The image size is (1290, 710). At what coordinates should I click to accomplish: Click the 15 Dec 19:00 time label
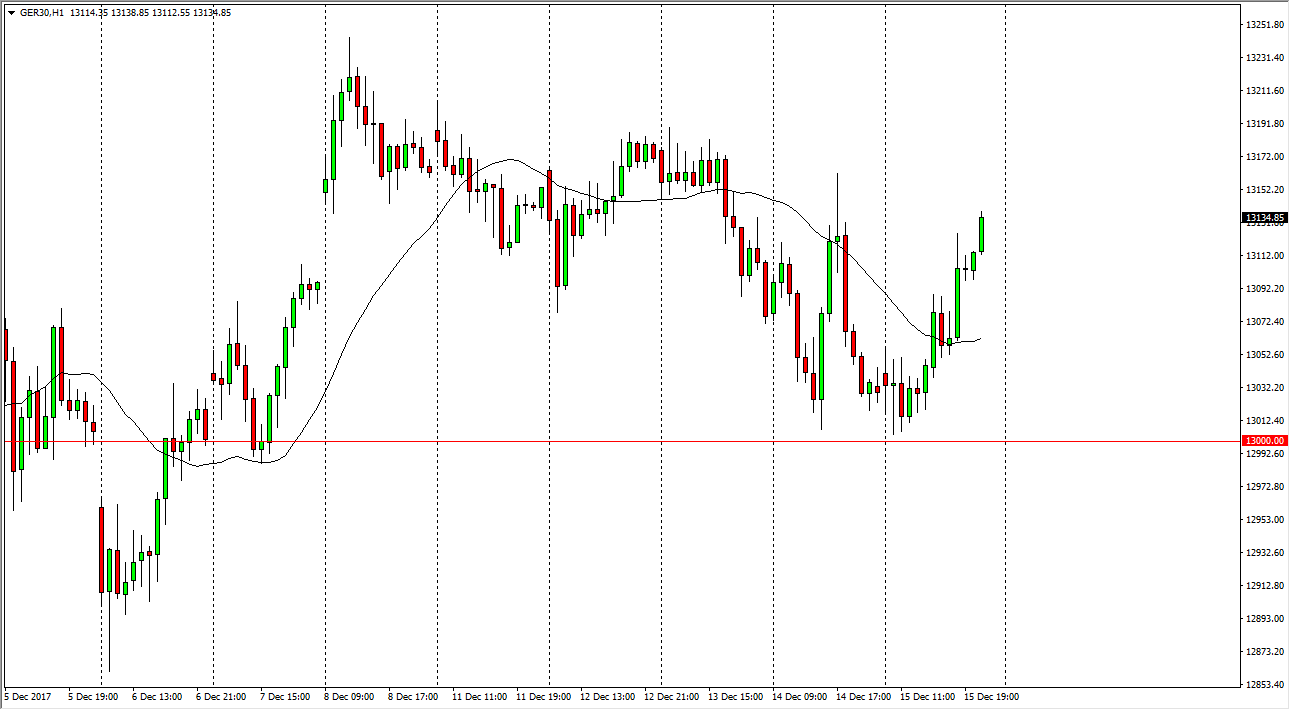990,697
